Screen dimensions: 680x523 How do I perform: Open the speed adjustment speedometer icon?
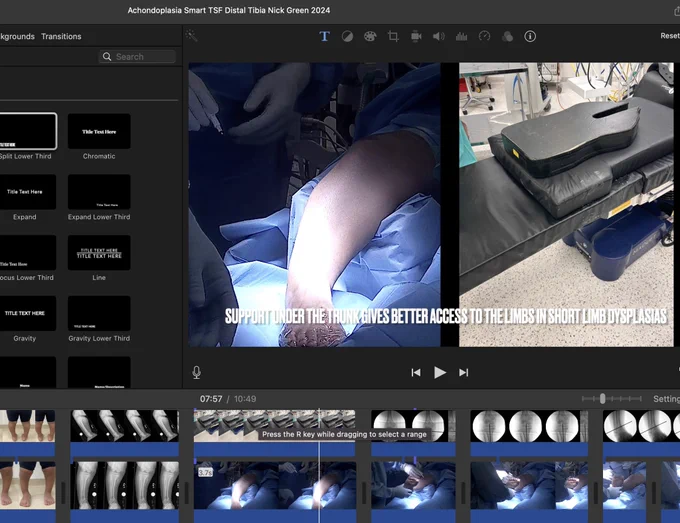(484, 36)
